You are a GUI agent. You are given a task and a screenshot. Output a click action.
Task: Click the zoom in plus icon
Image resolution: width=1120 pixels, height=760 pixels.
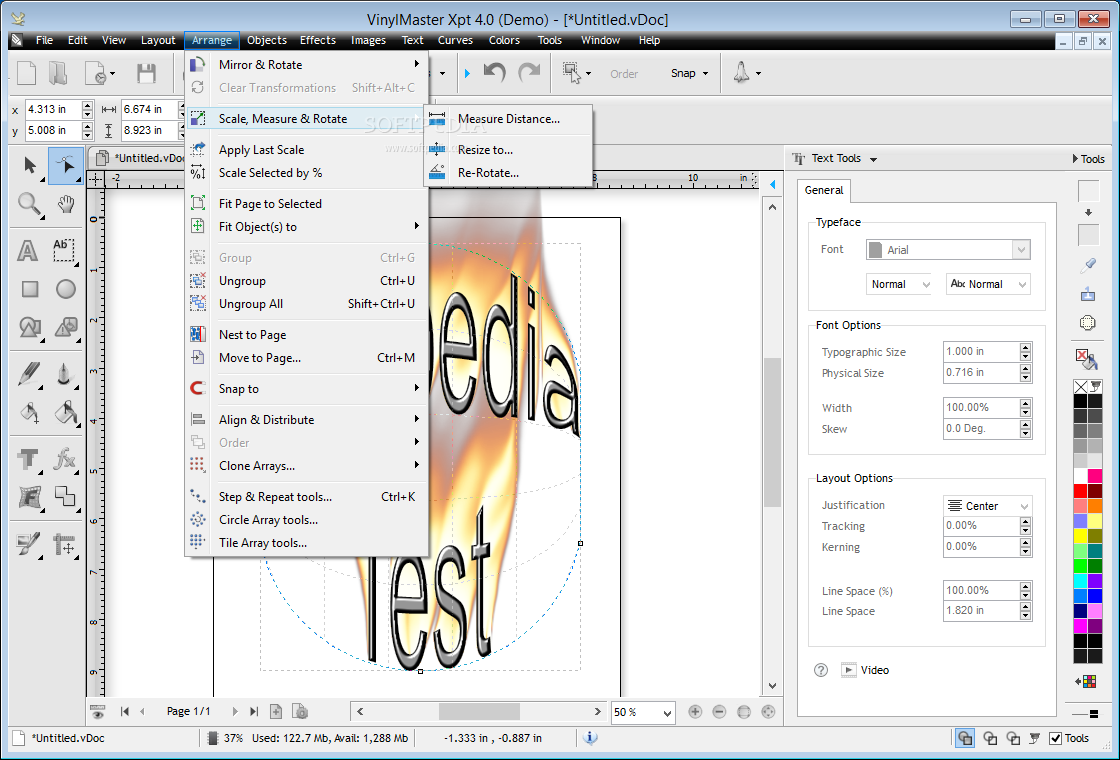pos(695,711)
